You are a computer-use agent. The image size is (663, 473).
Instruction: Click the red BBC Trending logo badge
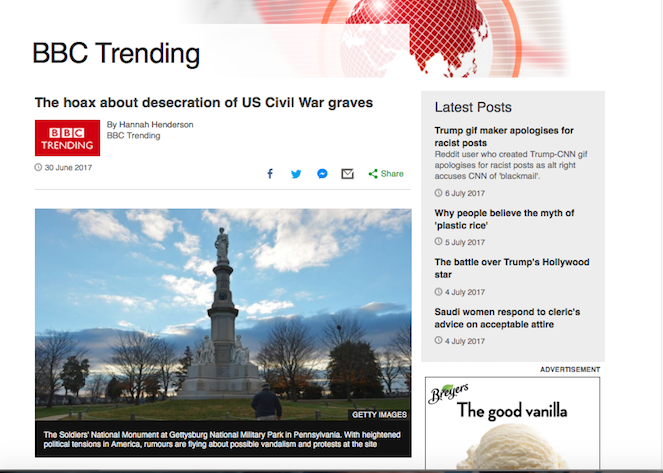[67, 138]
